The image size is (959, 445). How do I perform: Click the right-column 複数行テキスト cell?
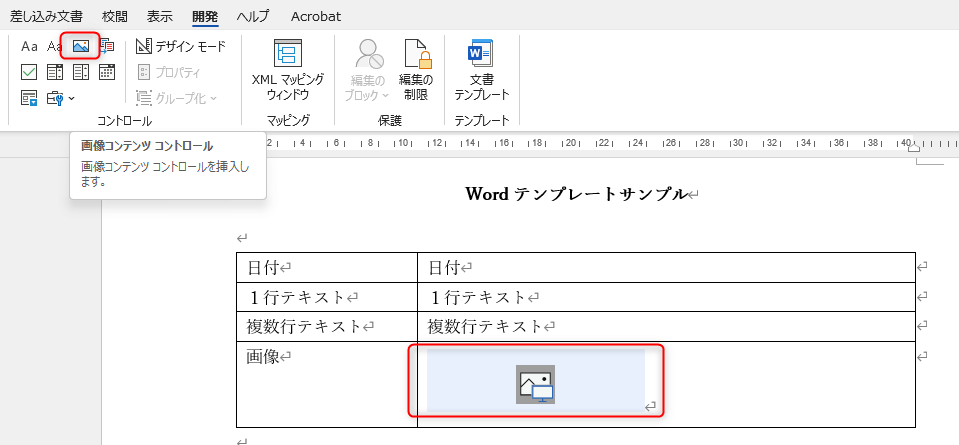(x=667, y=326)
